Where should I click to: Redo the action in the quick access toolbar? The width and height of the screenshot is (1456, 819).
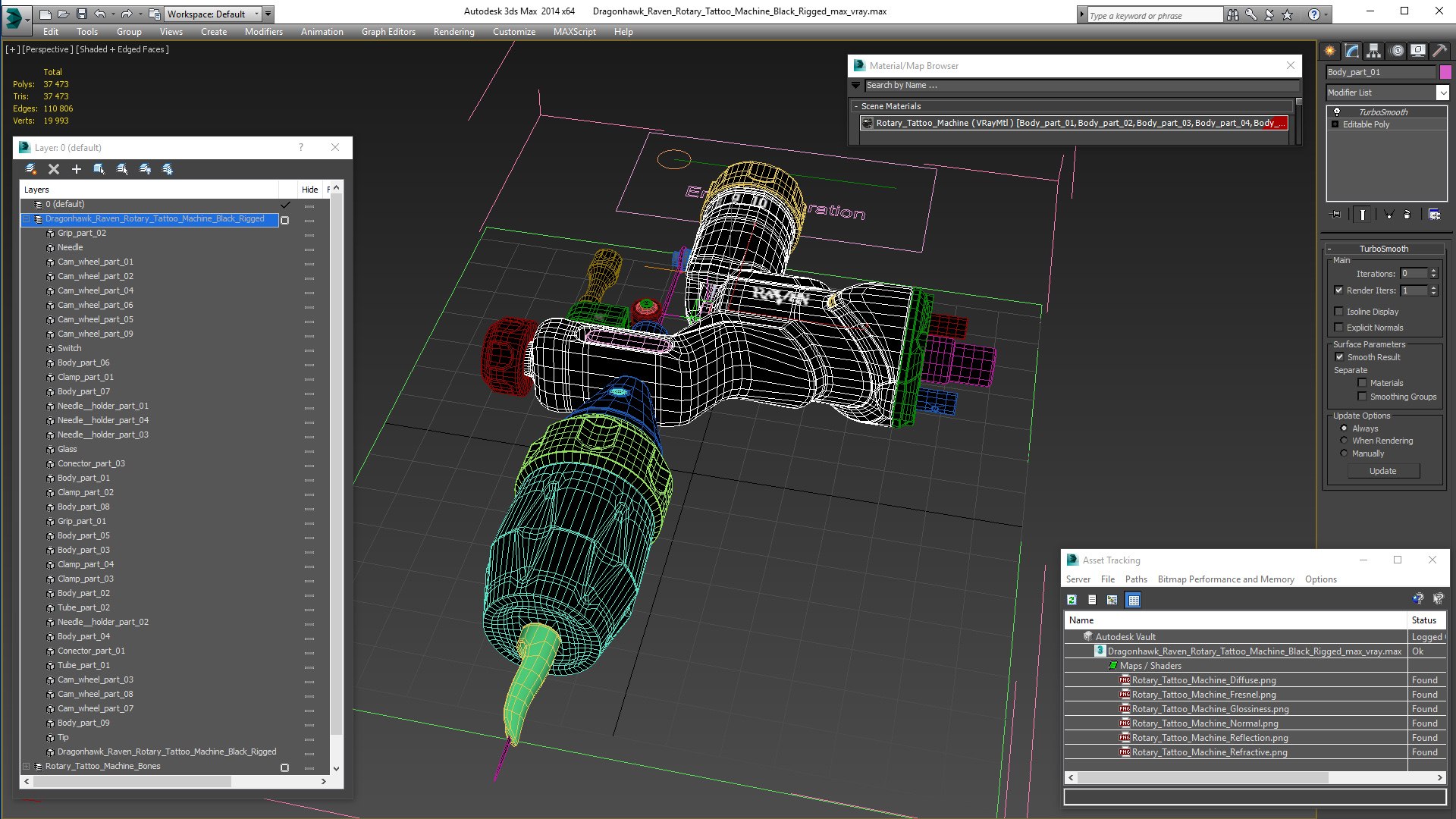coord(126,14)
